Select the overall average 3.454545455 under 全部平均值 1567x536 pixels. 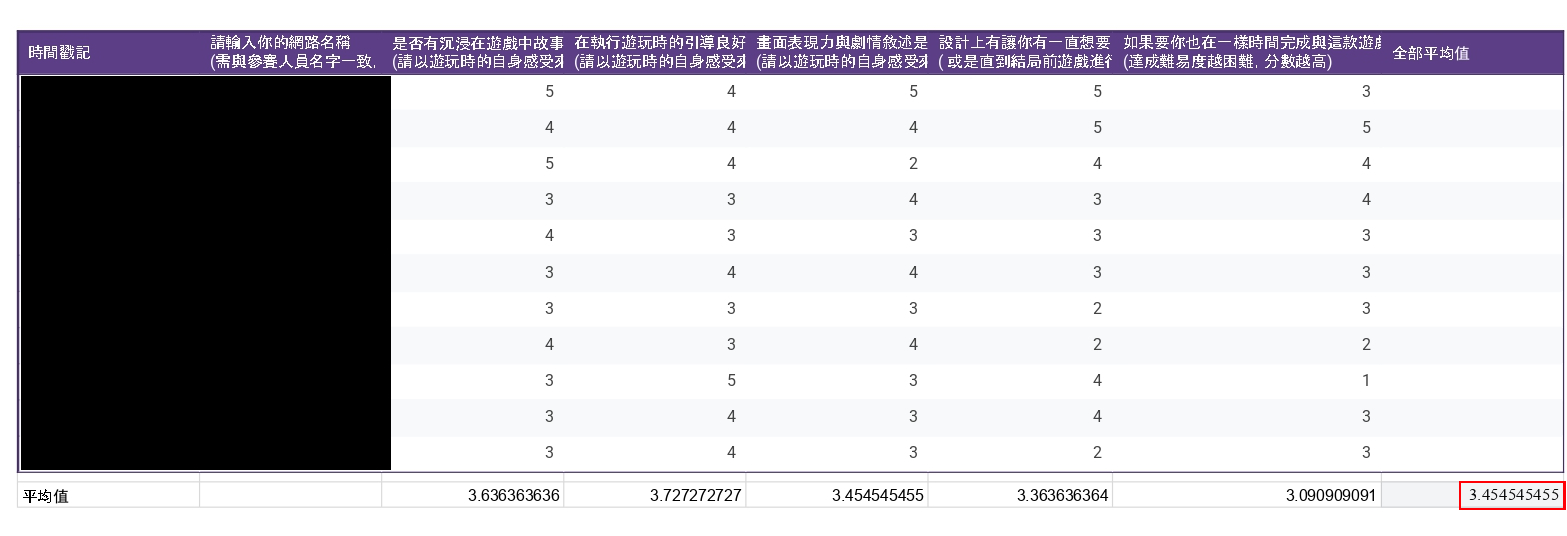pyautogui.click(x=1511, y=495)
